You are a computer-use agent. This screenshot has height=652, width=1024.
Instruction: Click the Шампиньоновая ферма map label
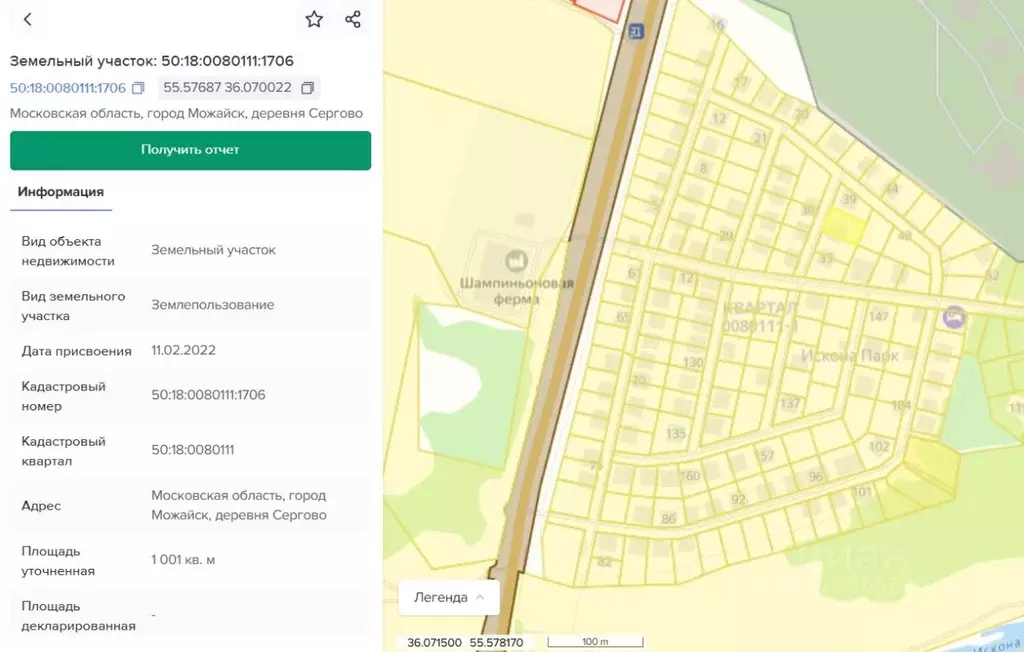click(x=516, y=291)
